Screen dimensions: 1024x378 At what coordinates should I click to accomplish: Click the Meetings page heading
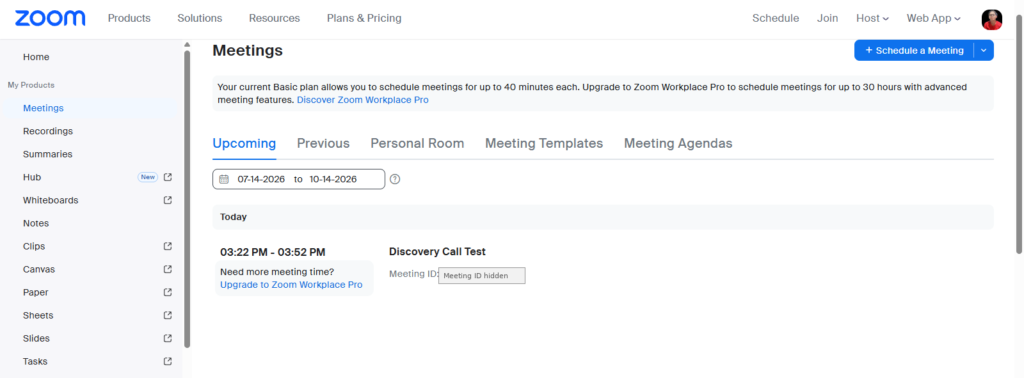248,50
